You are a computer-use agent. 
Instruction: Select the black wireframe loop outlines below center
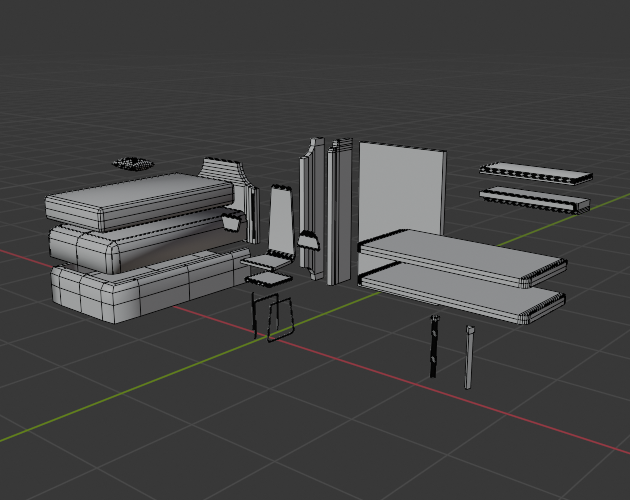[x=273, y=317]
